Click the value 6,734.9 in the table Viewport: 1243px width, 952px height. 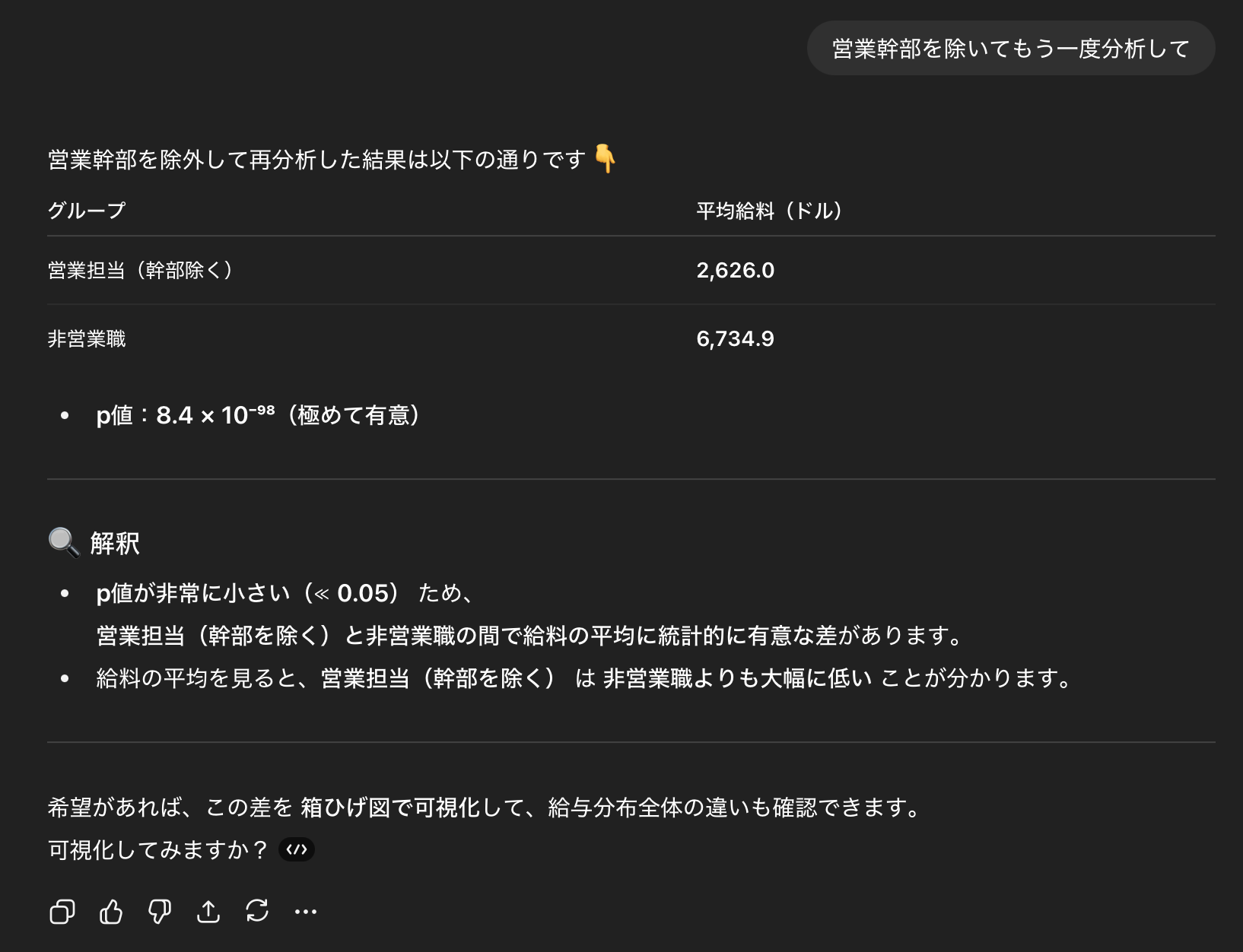[x=735, y=338]
